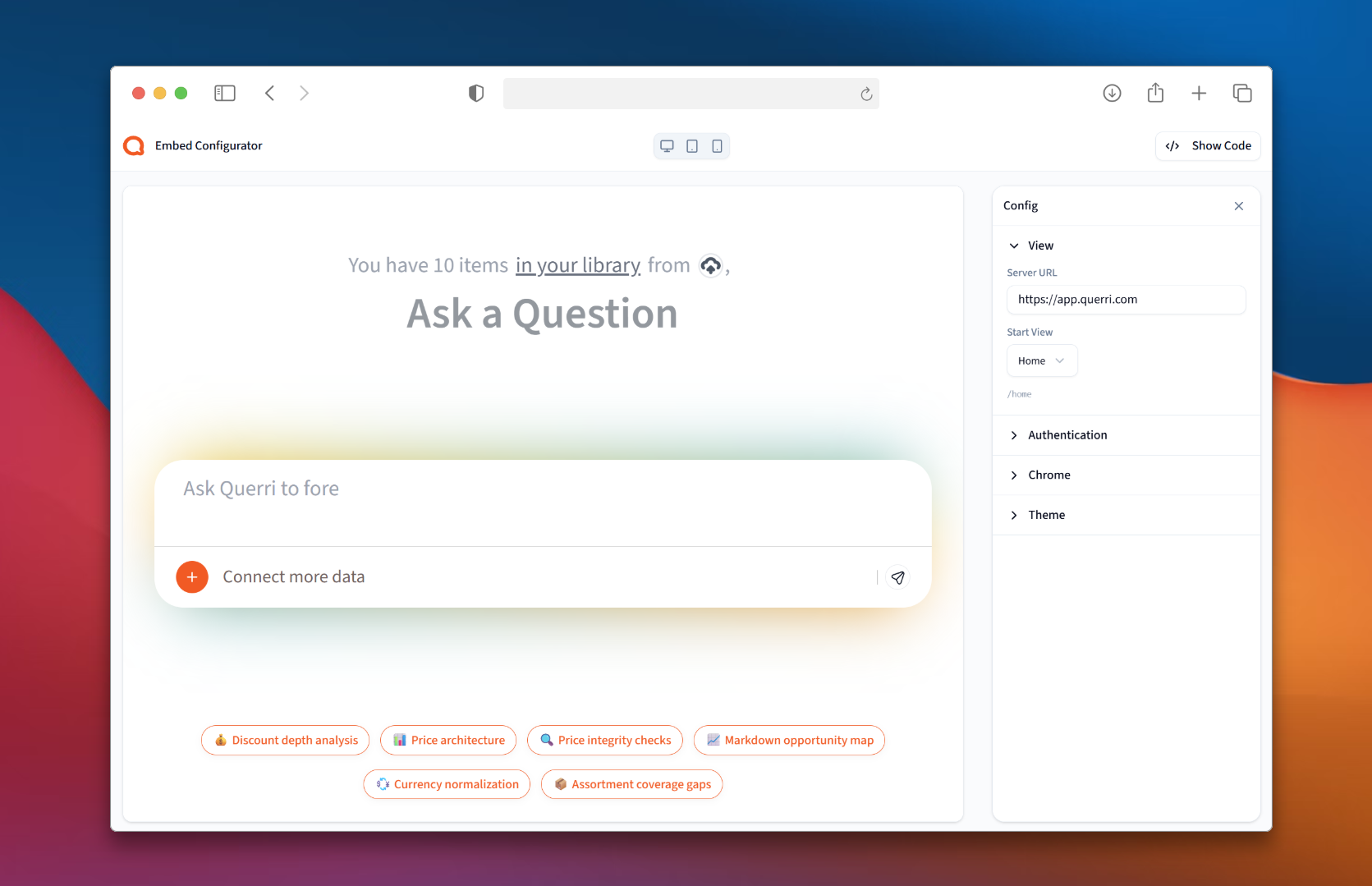Go back with the browser back arrow
The height and width of the screenshot is (886, 1372).
tap(269, 94)
